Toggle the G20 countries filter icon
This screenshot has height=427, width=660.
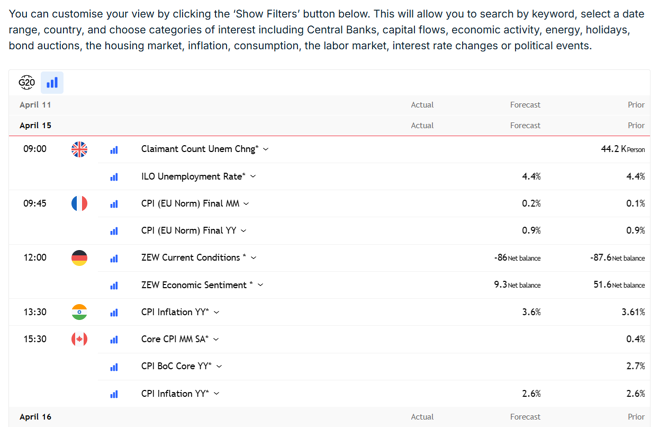coord(27,83)
